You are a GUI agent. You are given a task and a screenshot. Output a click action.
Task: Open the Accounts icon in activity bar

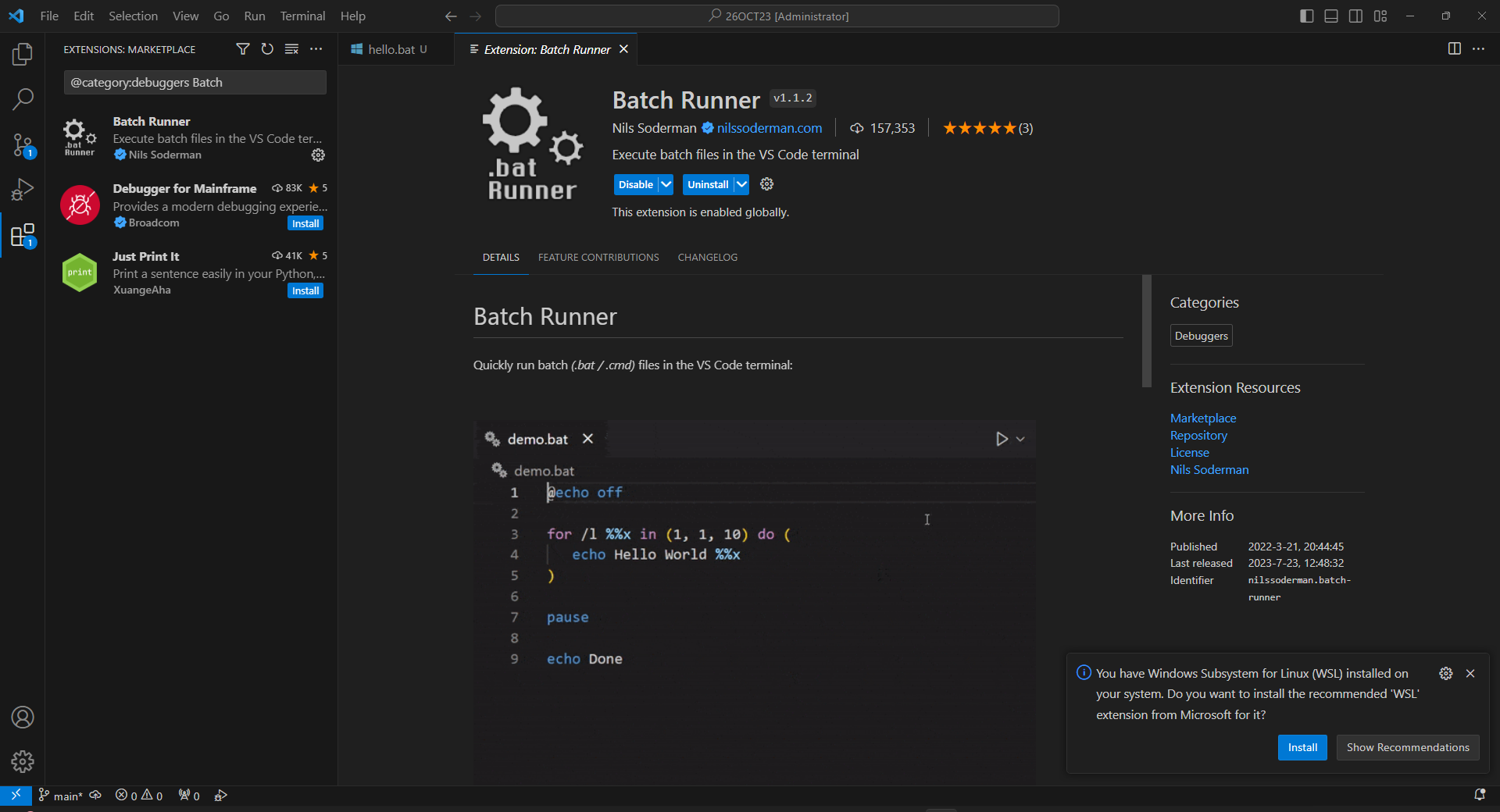click(x=23, y=717)
